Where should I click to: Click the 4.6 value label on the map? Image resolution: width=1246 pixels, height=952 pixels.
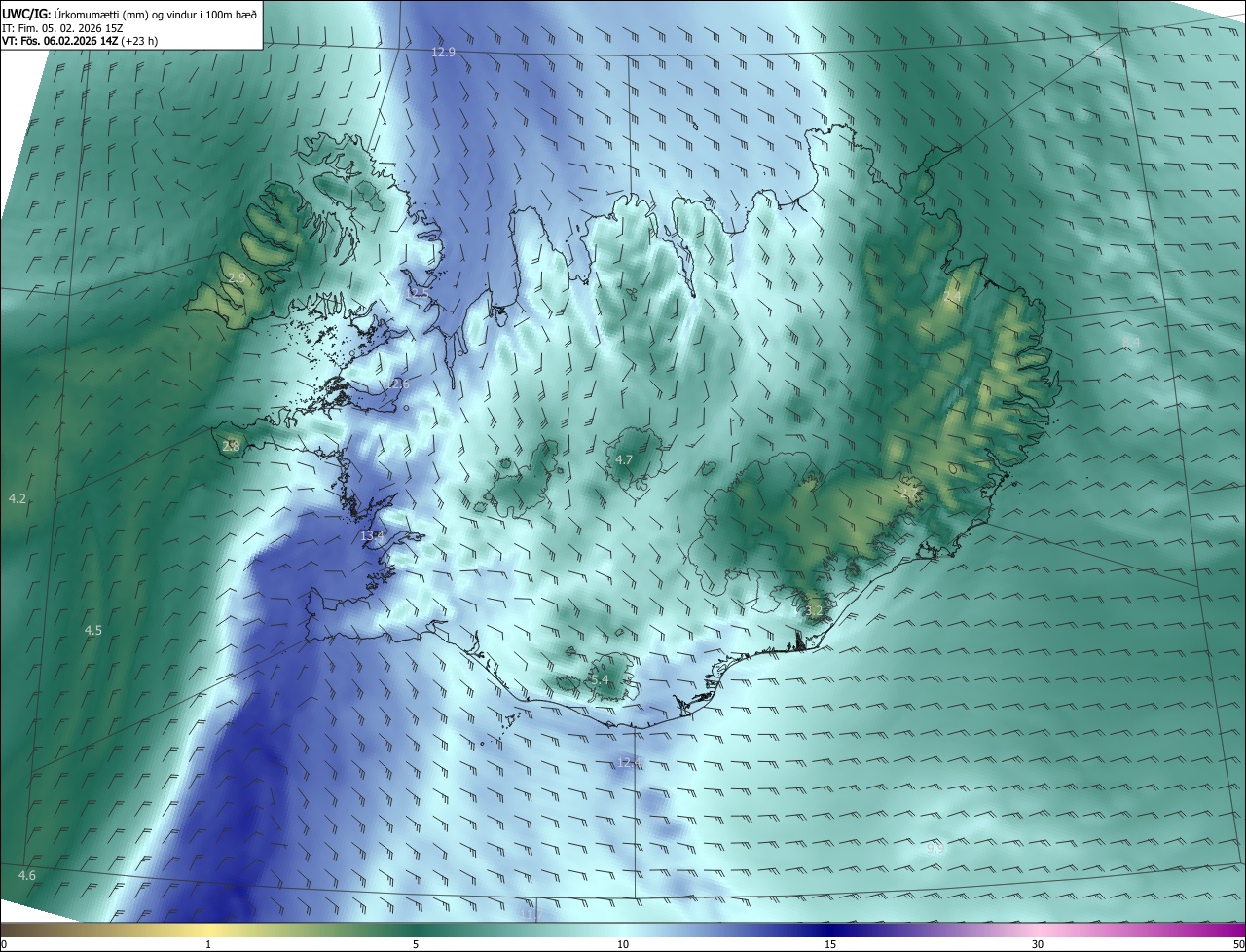(27, 876)
